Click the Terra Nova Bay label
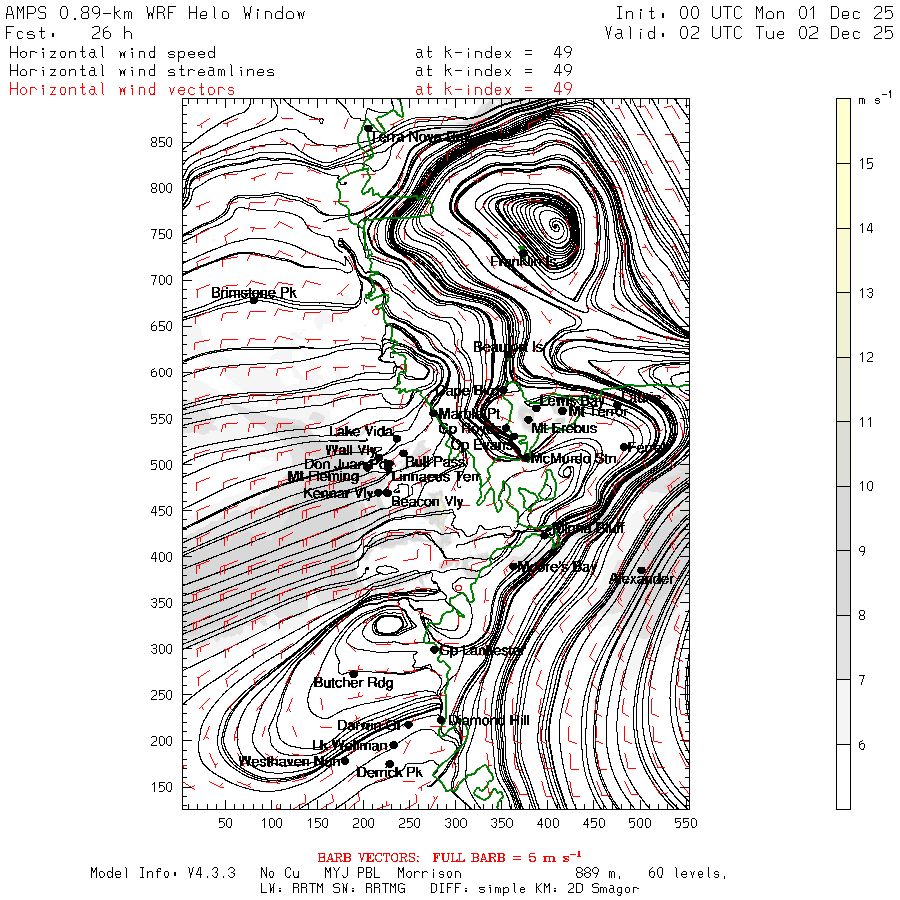Screen dimensions: 900x900 click(x=432, y=136)
